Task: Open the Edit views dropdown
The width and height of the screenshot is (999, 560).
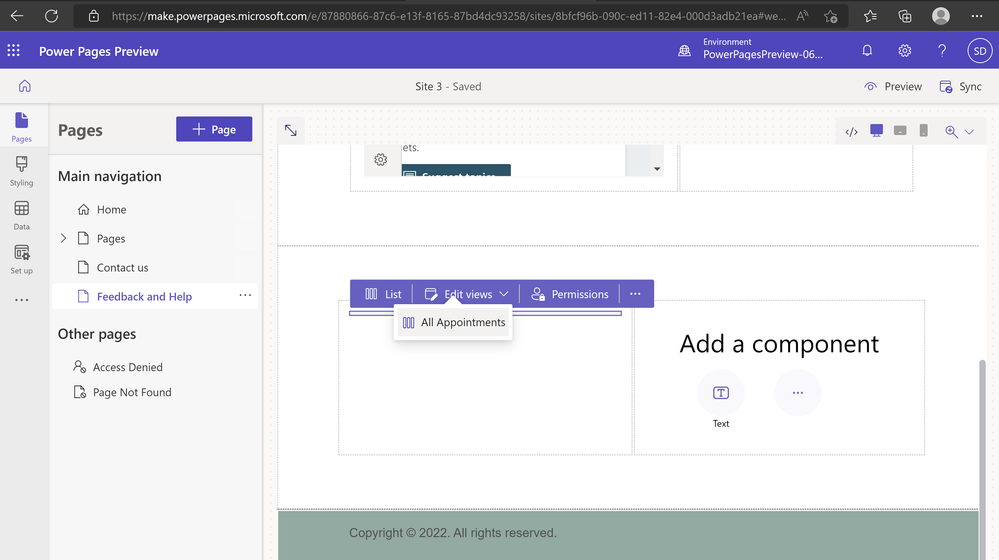Action: tap(466, 294)
